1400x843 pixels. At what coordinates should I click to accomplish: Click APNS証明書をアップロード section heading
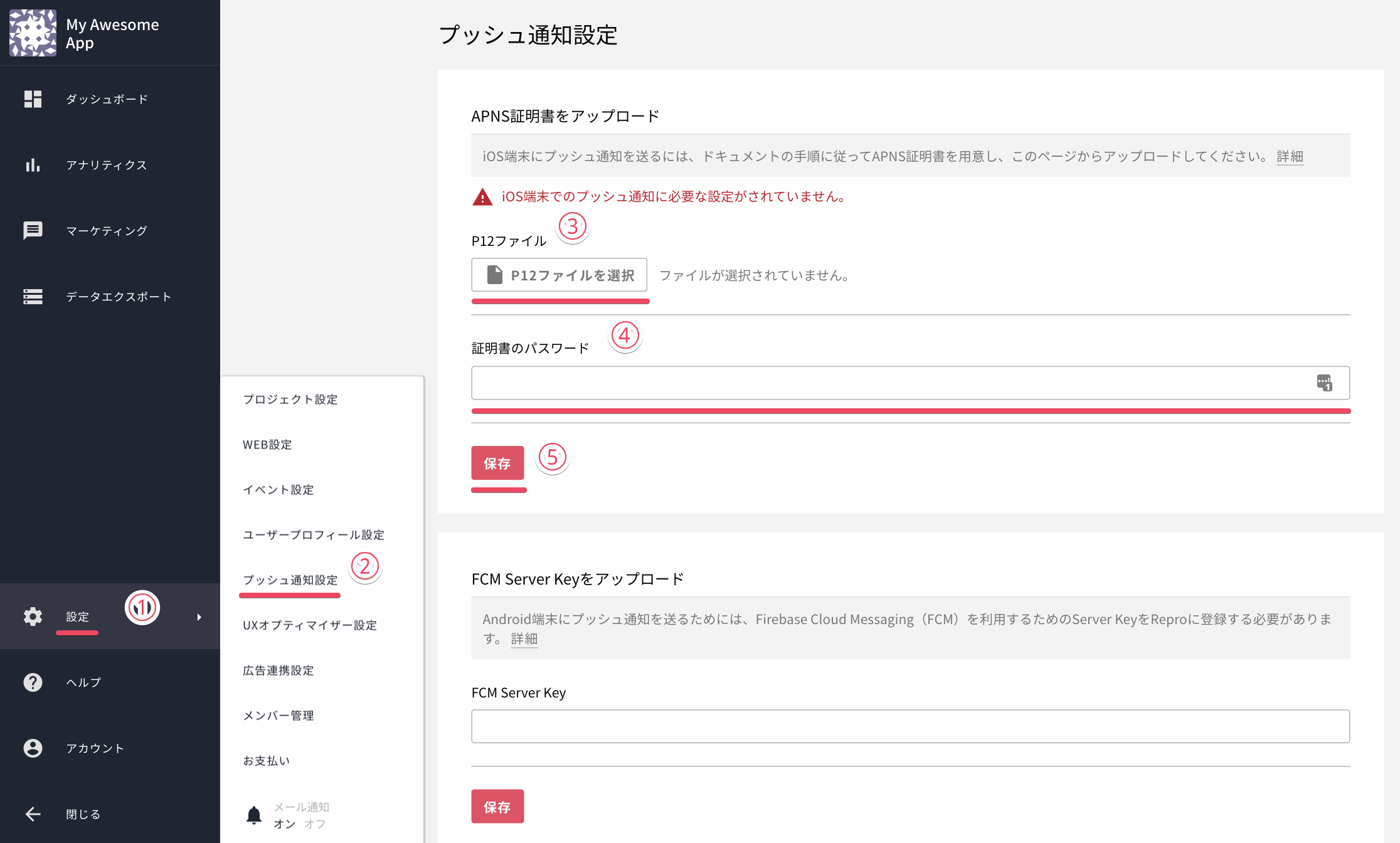click(565, 116)
